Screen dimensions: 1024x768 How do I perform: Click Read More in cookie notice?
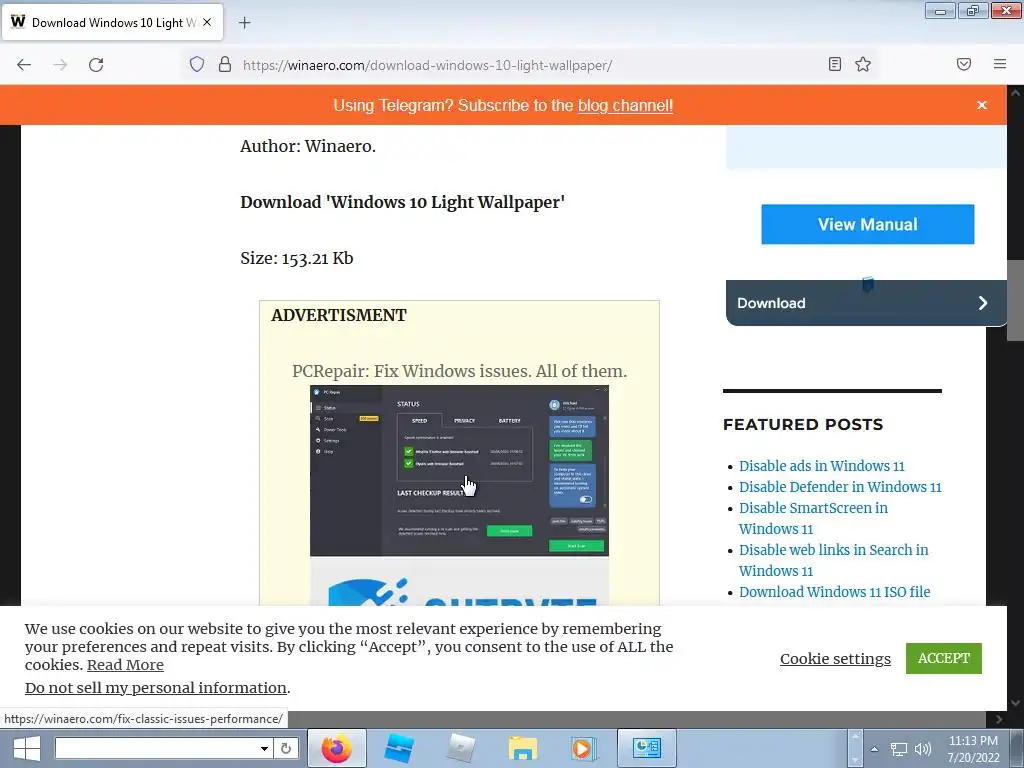pos(125,665)
